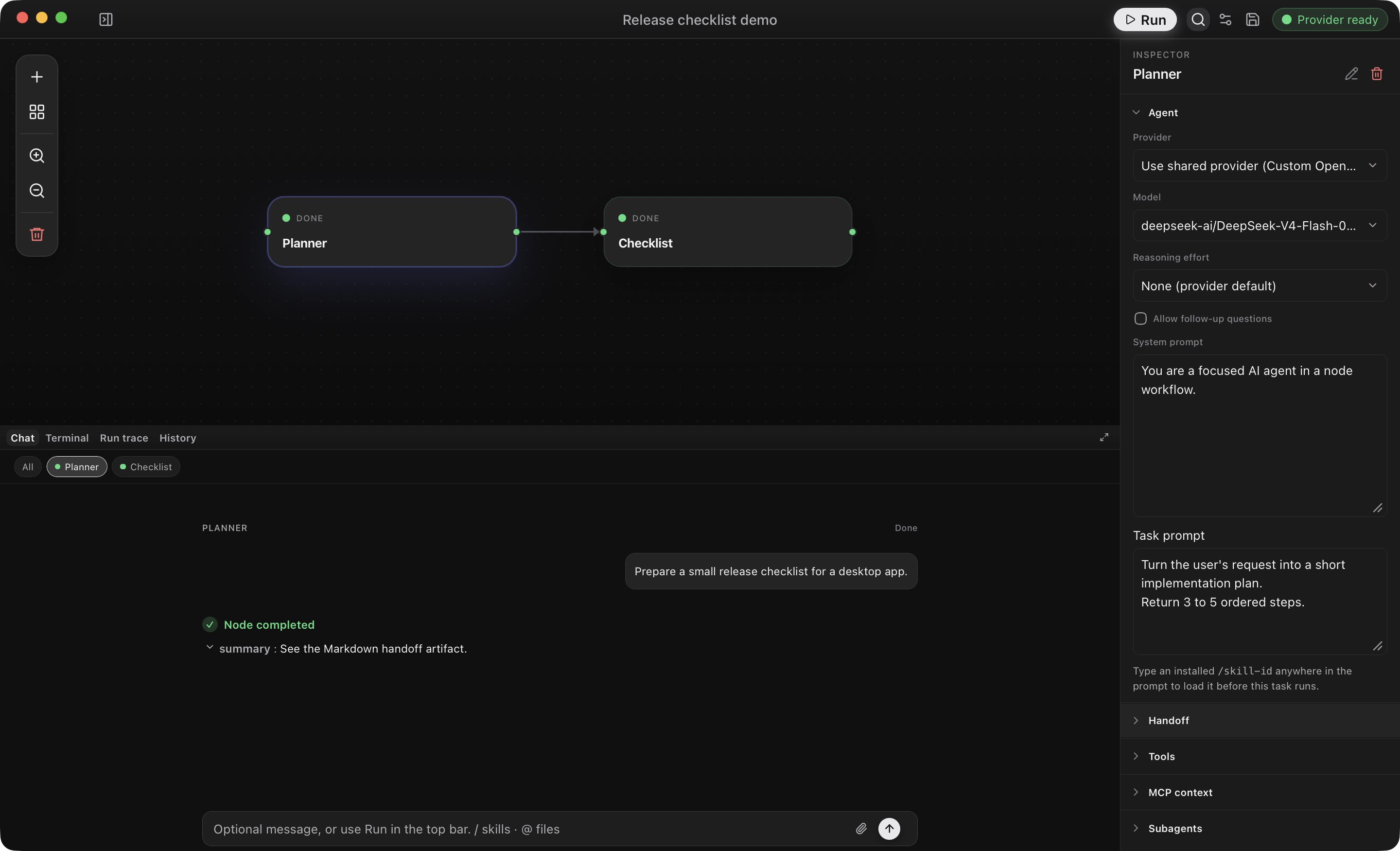Switch to the Terminal tab

67,438
